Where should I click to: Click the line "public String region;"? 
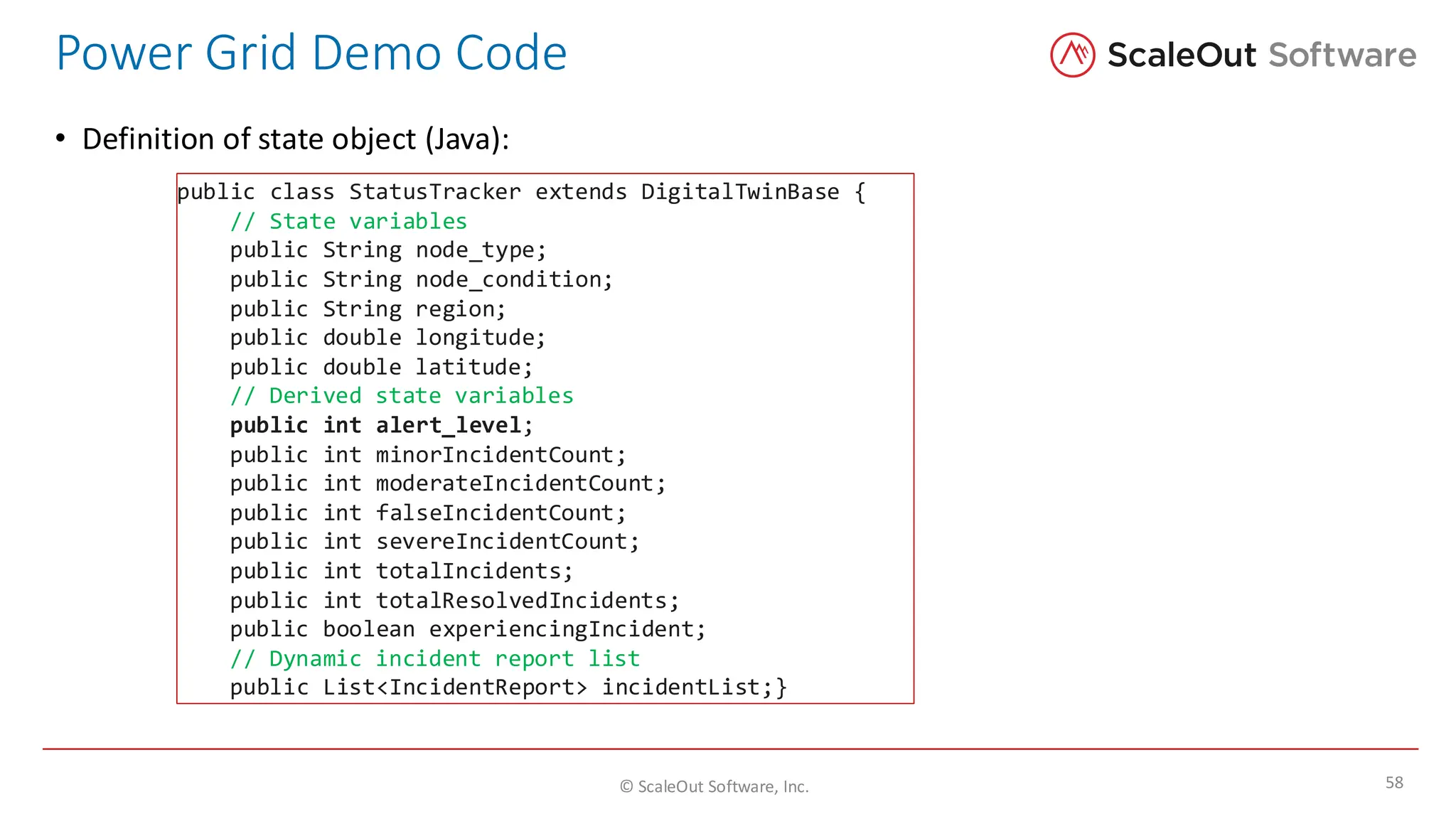(368, 309)
